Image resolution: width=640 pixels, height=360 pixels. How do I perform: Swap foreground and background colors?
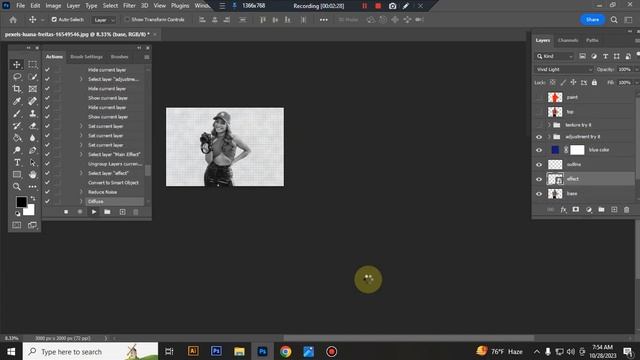pyautogui.click(x=33, y=199)
